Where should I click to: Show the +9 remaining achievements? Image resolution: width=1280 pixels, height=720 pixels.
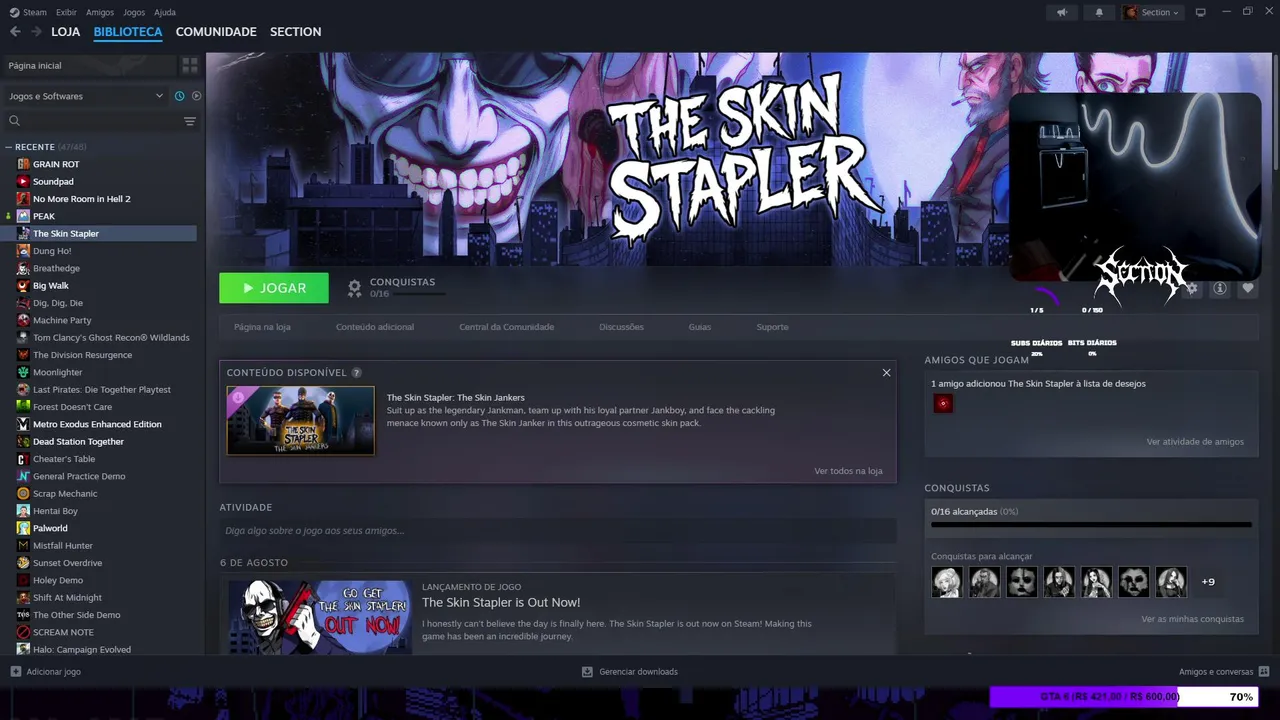click(1208, 582)
